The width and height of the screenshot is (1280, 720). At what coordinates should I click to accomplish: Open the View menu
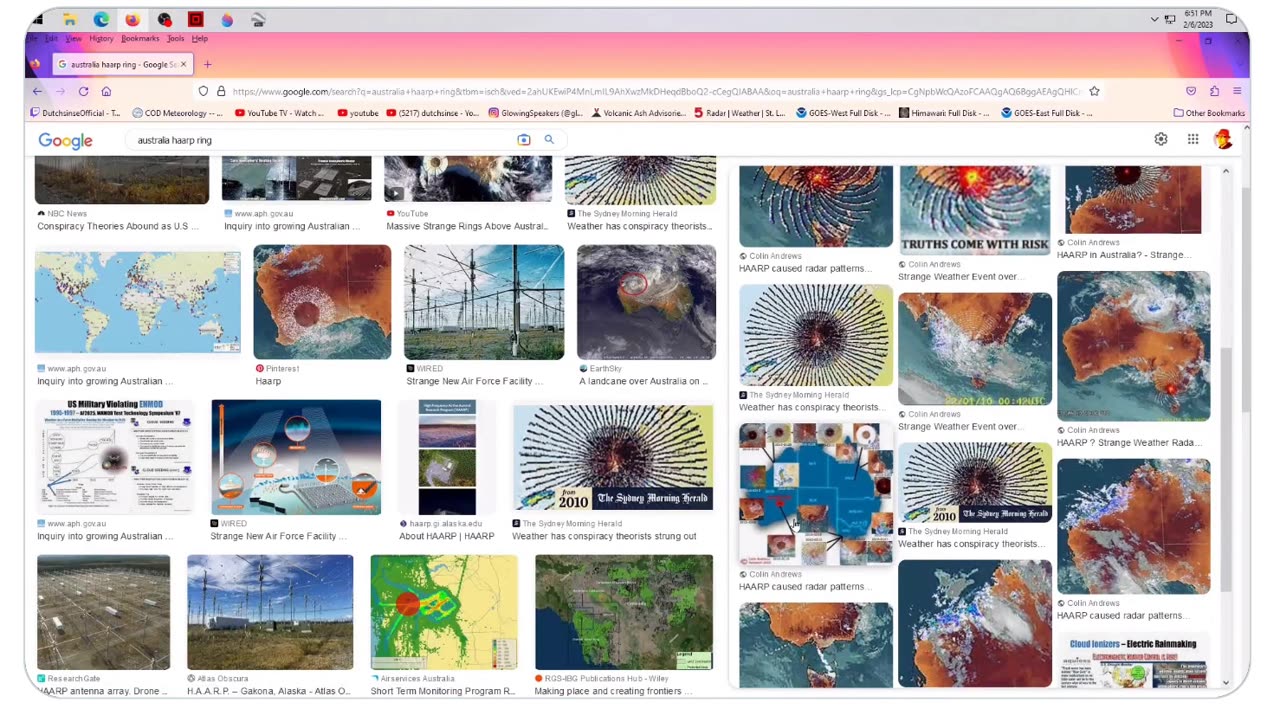point(74,38)
